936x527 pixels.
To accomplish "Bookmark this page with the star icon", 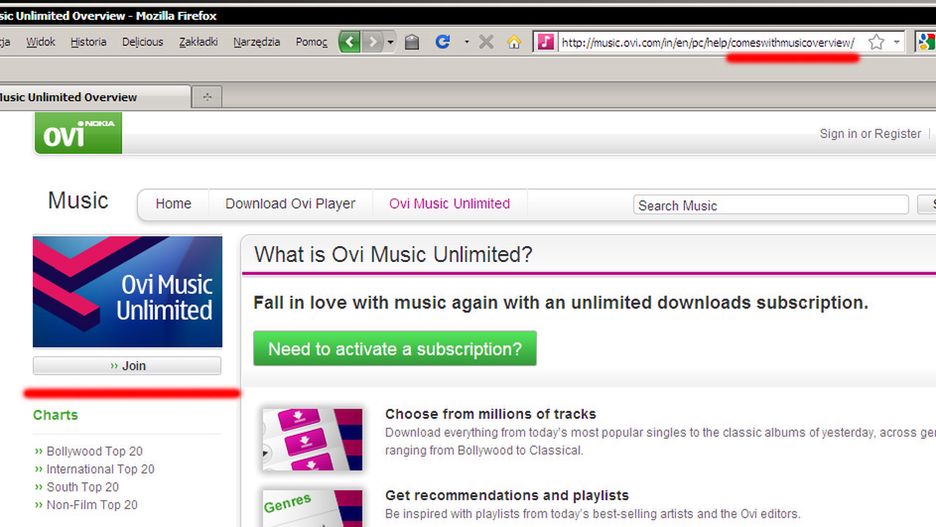I will click(876, 42).
